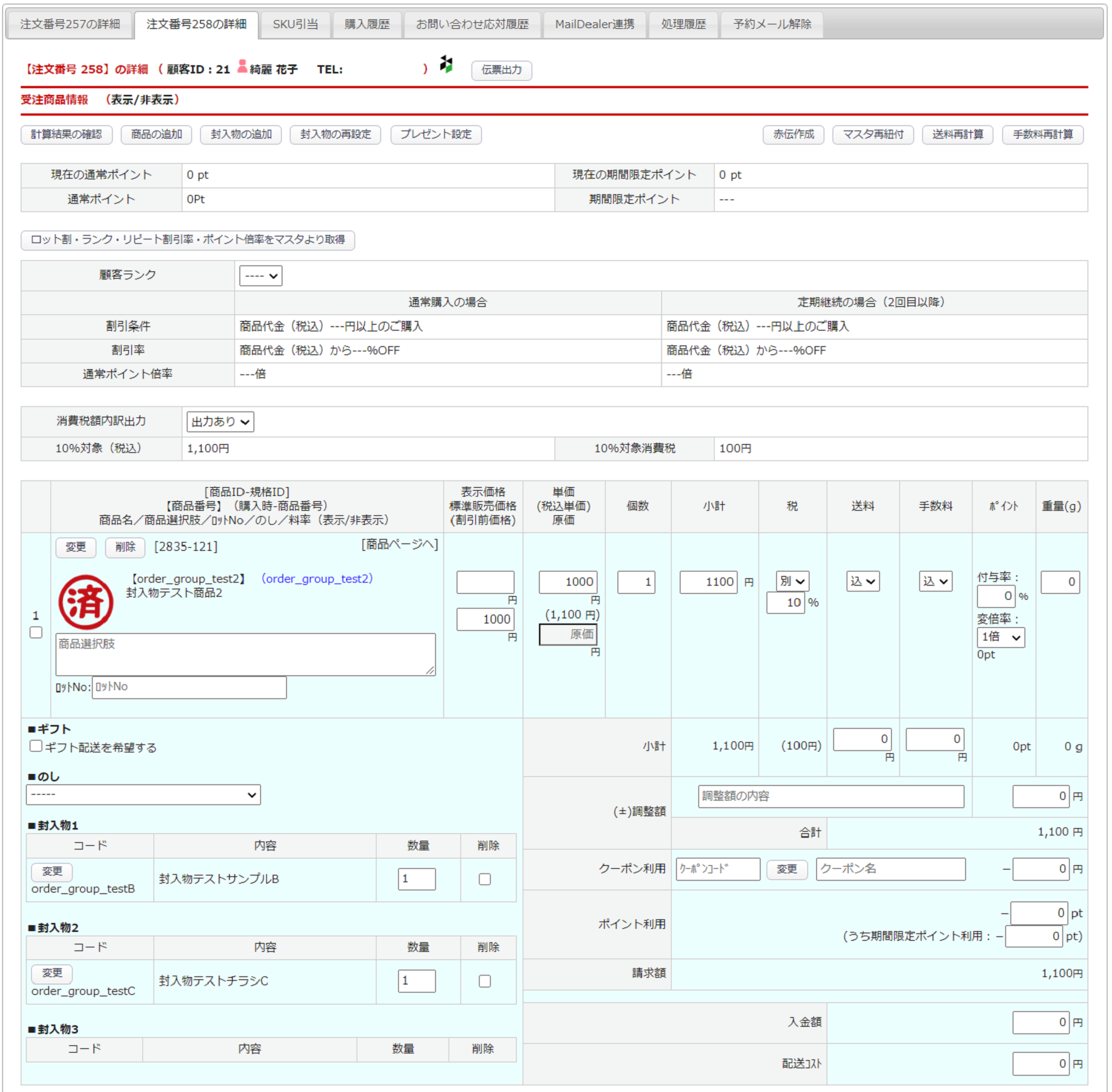This screenshot has height=1092, width=1112.
Task: Open the 顧客ランク dropdown
Action: [x=261, y=276]
